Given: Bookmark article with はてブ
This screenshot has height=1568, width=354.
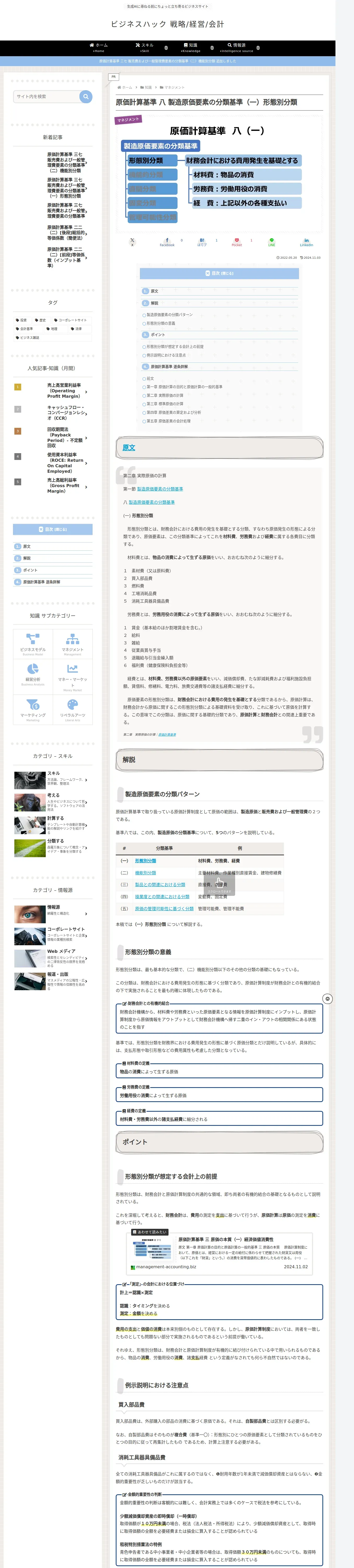Looking at the screenshot, I should [202, 242].
